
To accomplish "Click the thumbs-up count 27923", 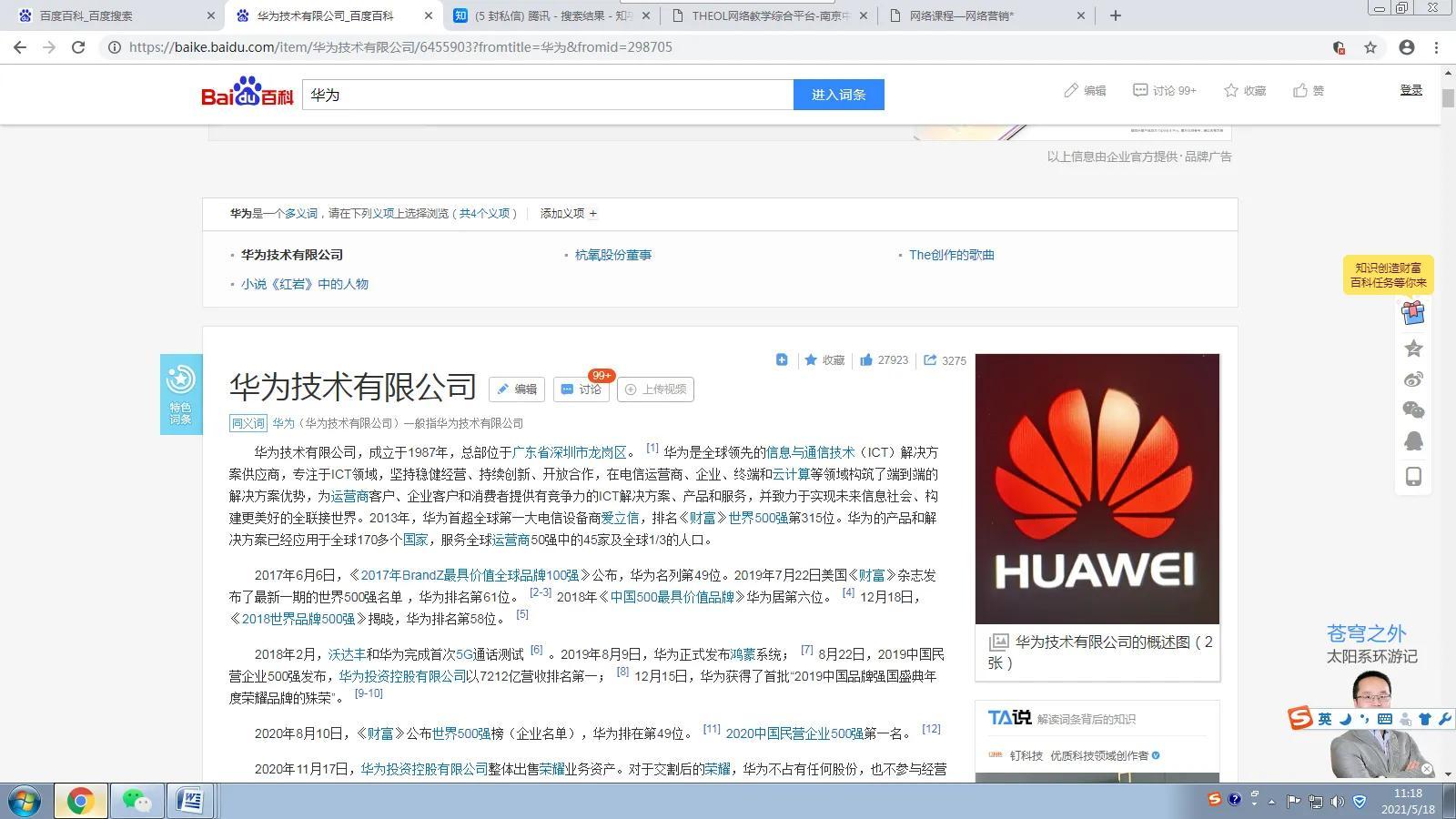I will click(885, 360).
